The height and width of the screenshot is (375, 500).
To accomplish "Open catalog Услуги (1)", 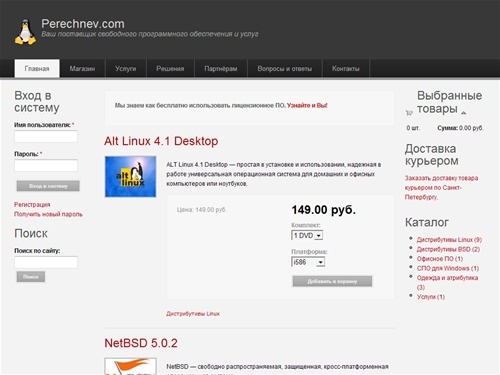I will pos(431,297).
